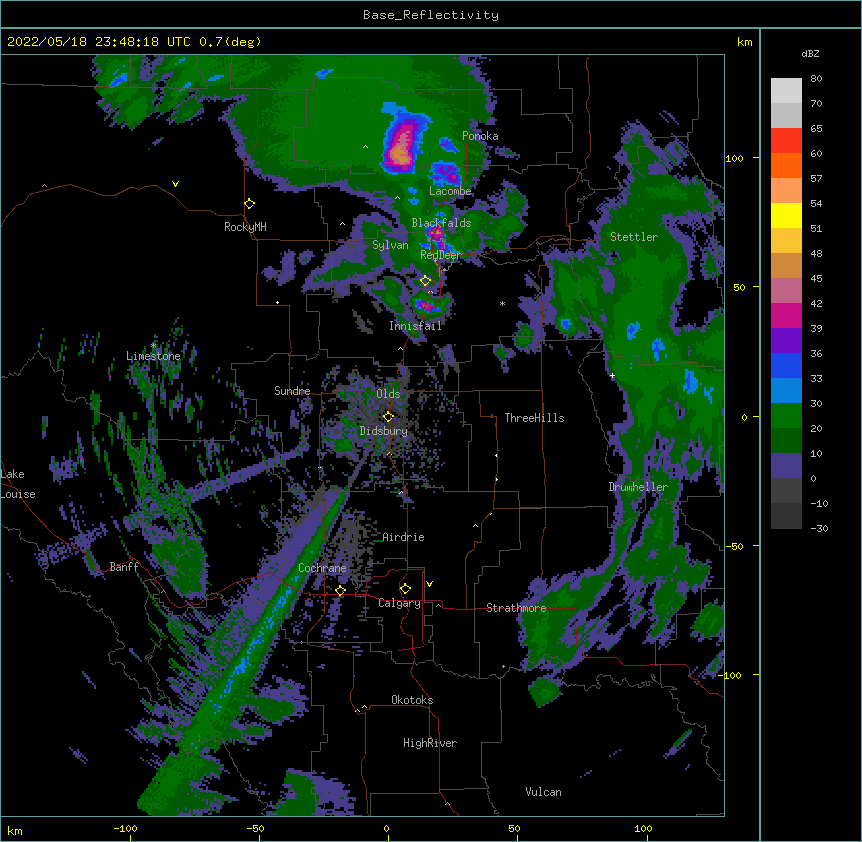Click the Base_Reflectivity title text
Viewport: 862px width, 842px height.
(x=431, y=15)
